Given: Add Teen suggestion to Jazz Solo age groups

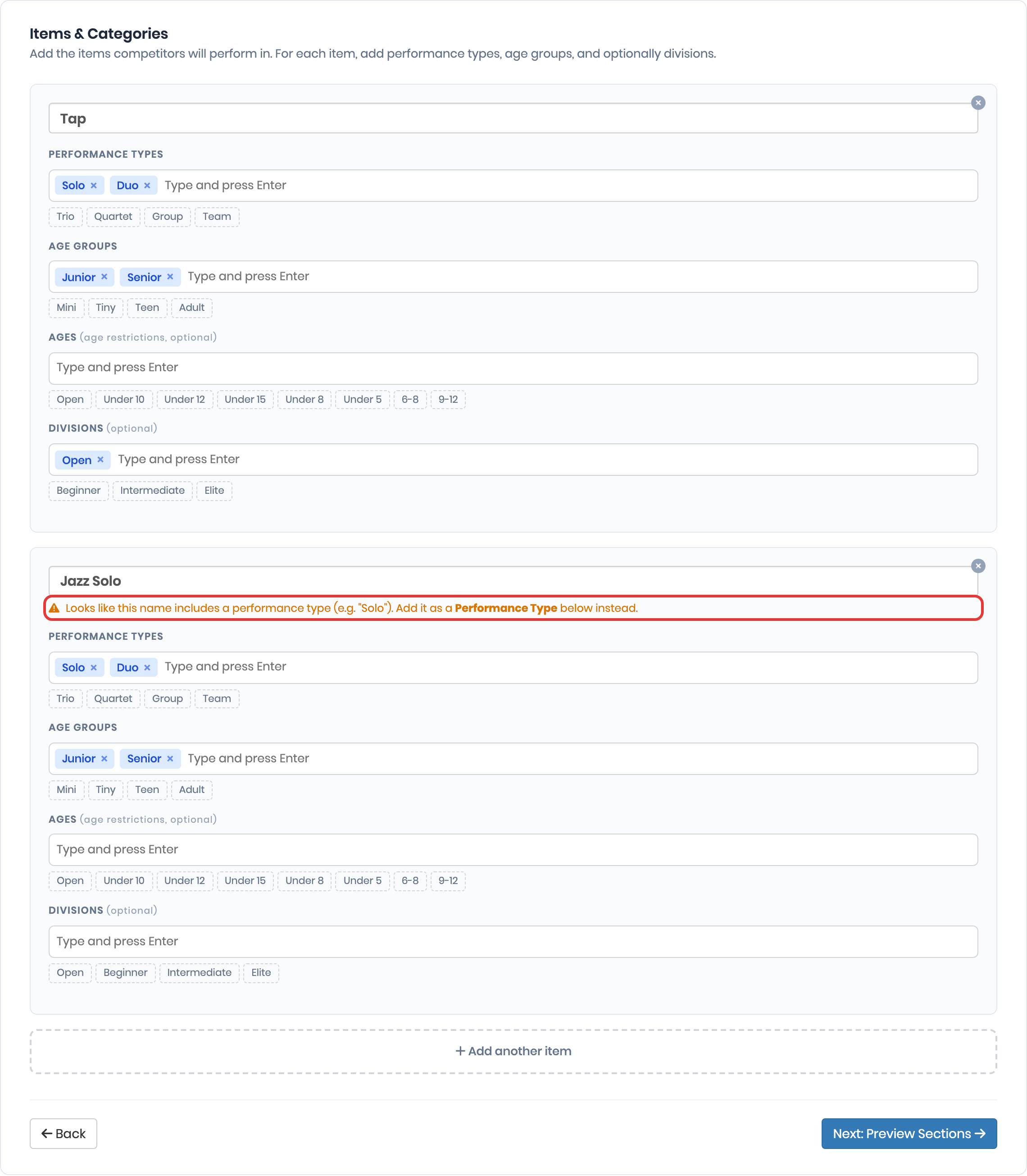Looking at the screenshot, I should tap(147, 790).
